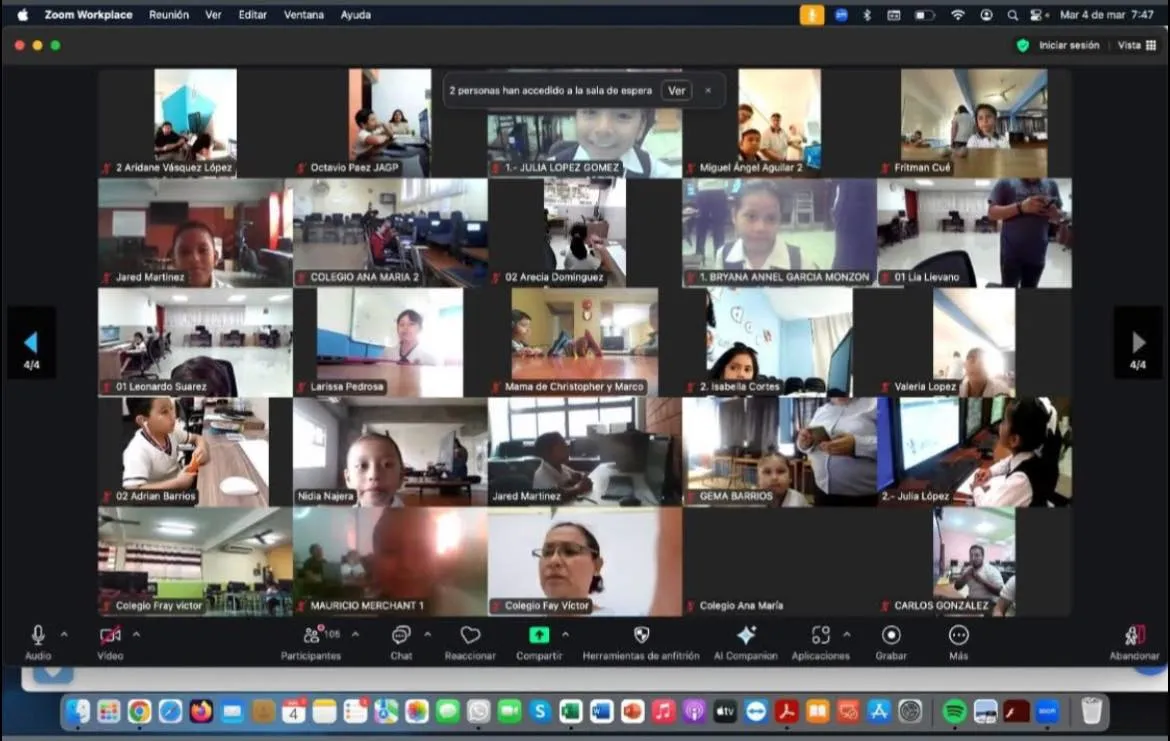Open the AI Companion sparkle icon

point(745,636)
